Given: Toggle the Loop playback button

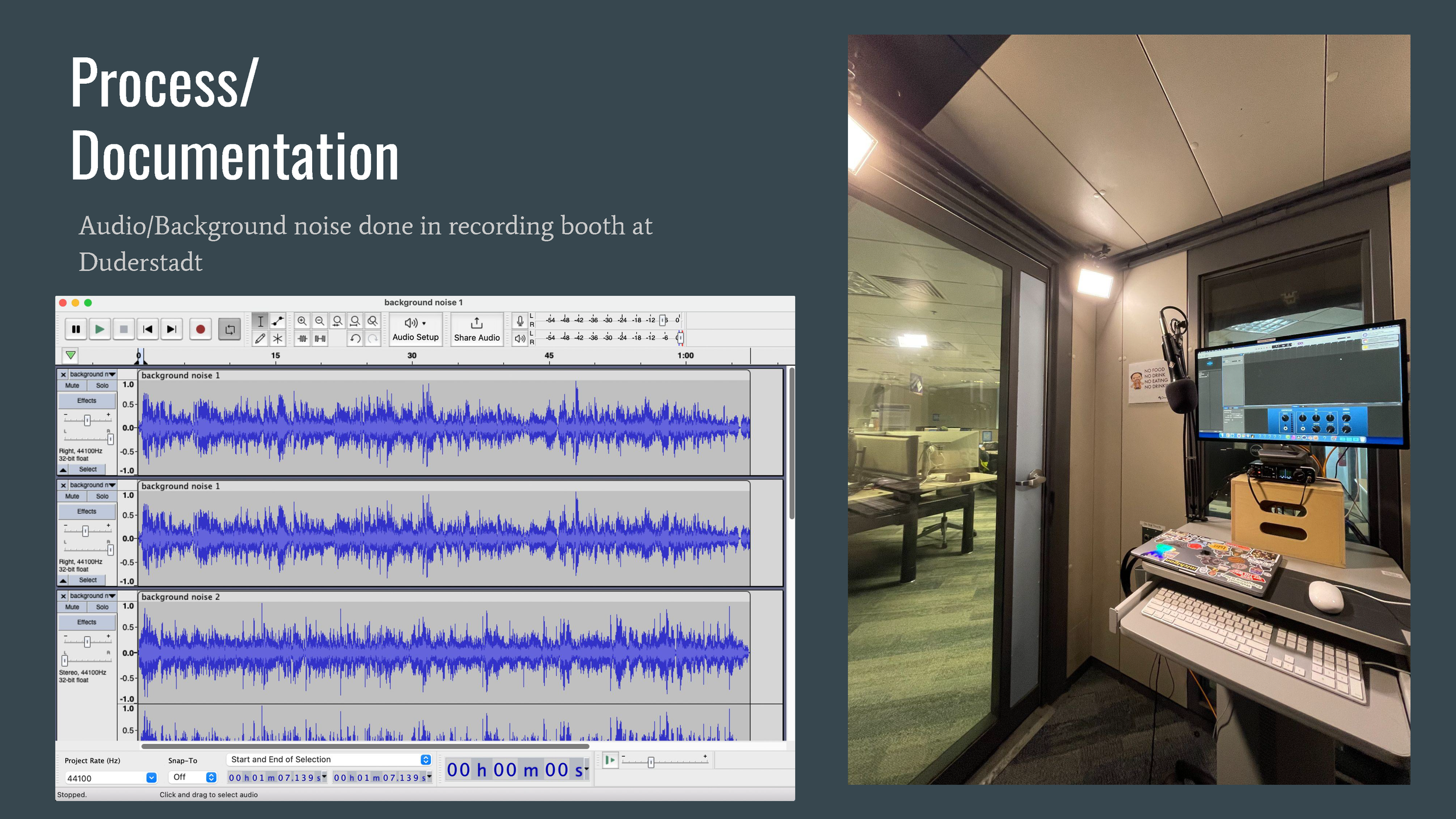Looking at the screenshot, I should coord(230,330).
